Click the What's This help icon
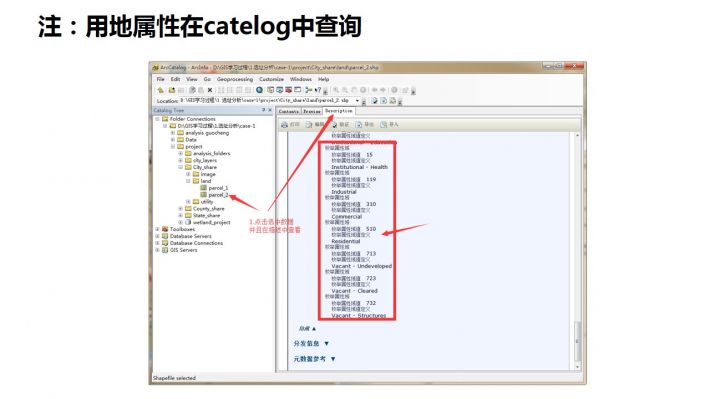 pyautogui.click(x=318, y=90)
